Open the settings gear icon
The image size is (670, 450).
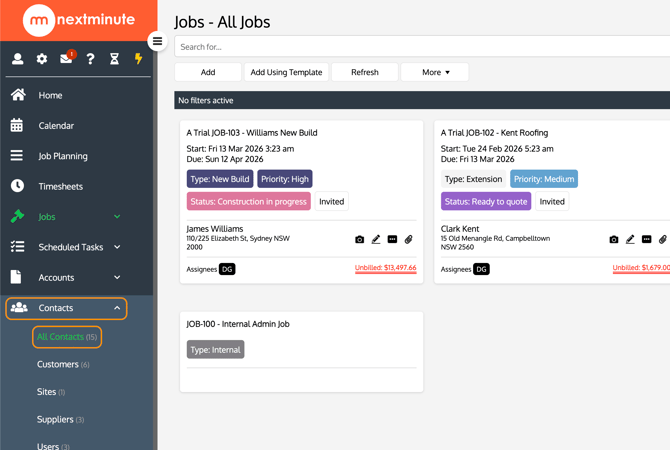coord(42,59)
